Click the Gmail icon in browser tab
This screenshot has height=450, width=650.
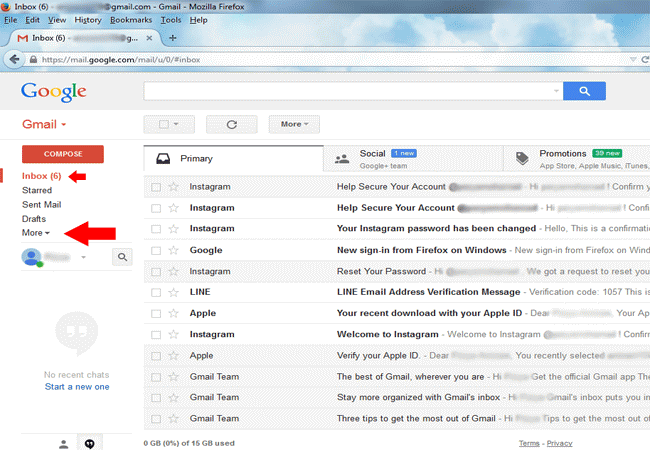[x=23, y=38]
